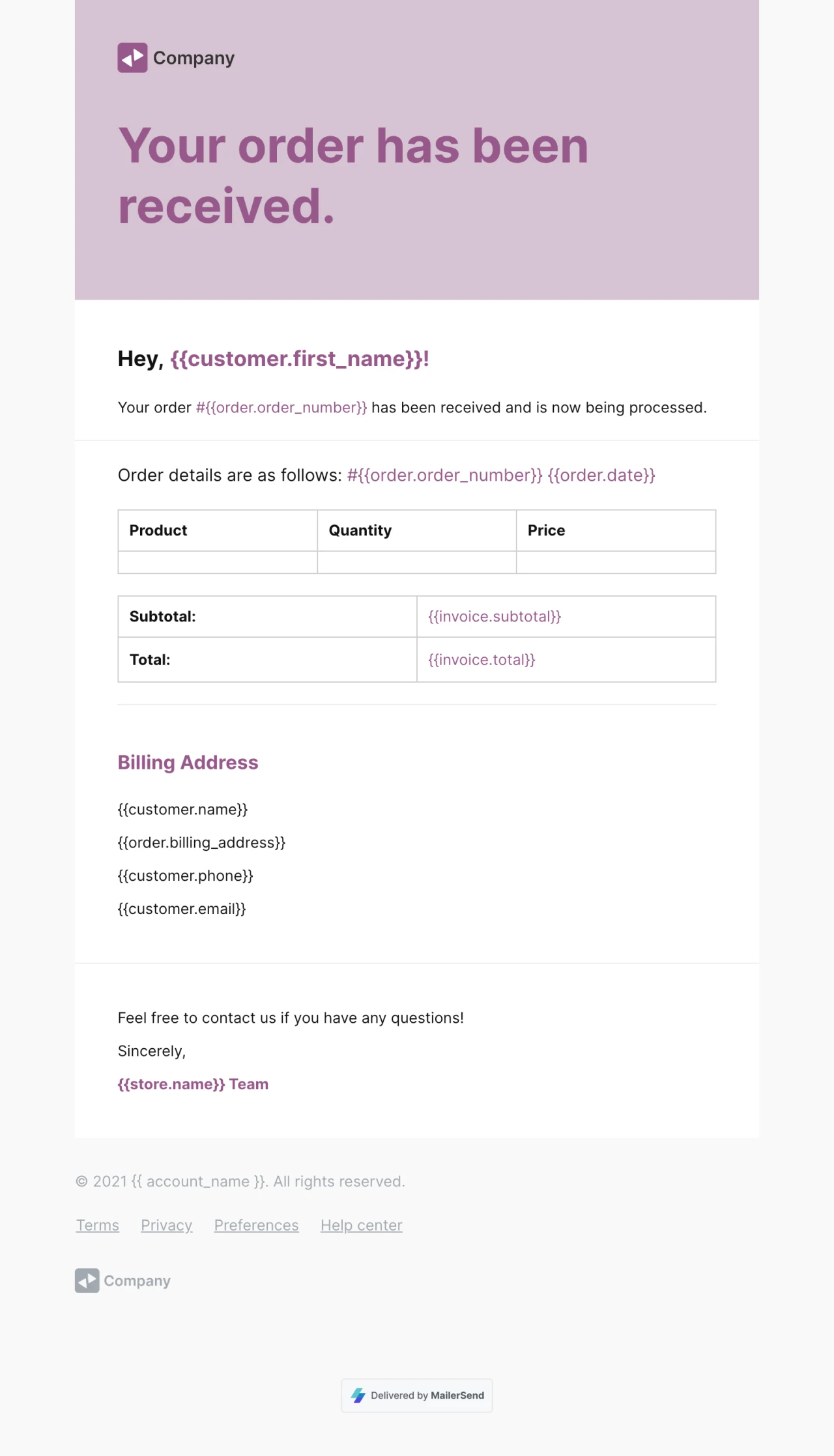
Task: Click the gray Company logo icon in footer
Action: point(87,1281)
